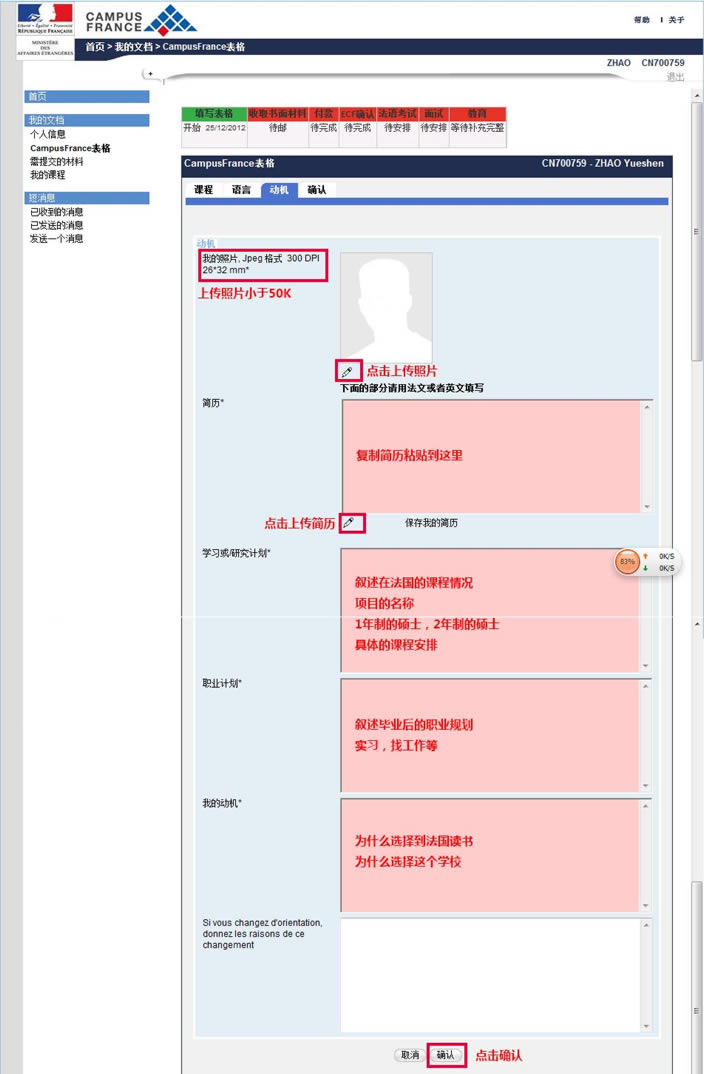Go to 我的文档 in the breadcrumb

134,47
